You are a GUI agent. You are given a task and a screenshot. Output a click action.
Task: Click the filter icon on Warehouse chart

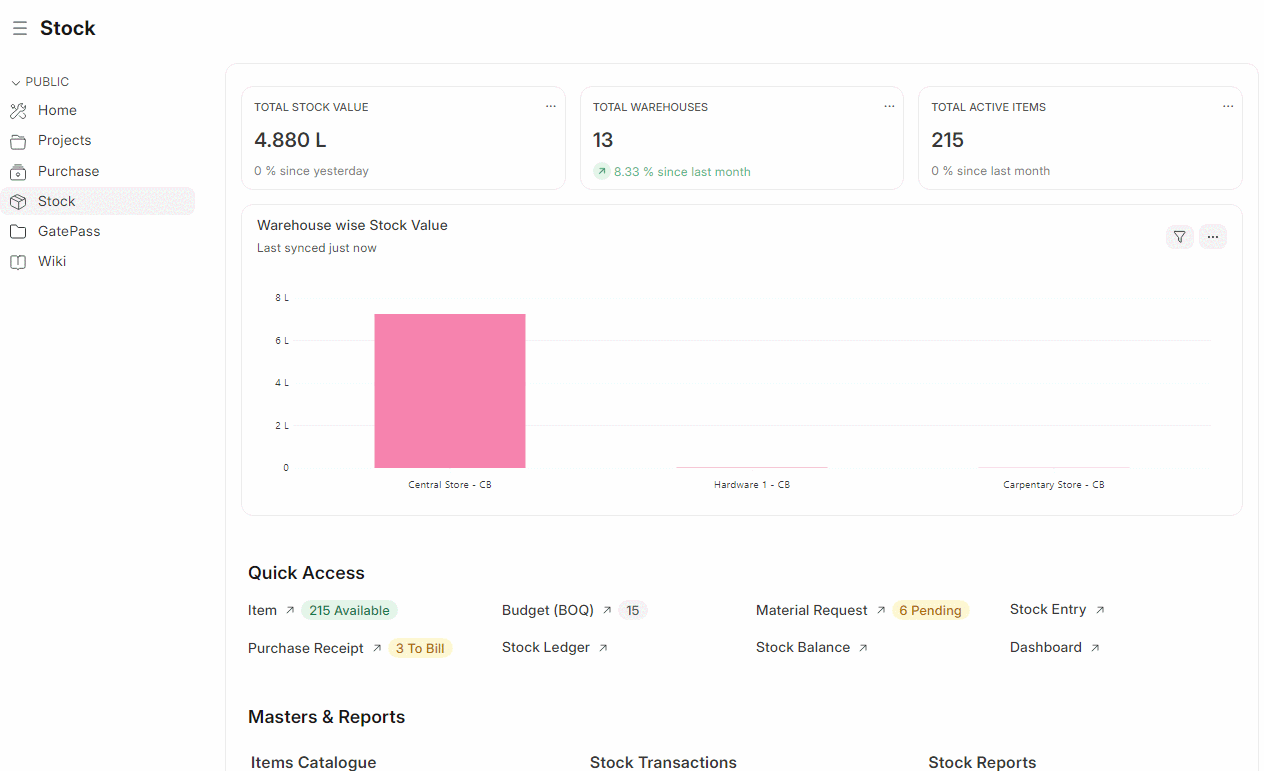coord(1180,237)
